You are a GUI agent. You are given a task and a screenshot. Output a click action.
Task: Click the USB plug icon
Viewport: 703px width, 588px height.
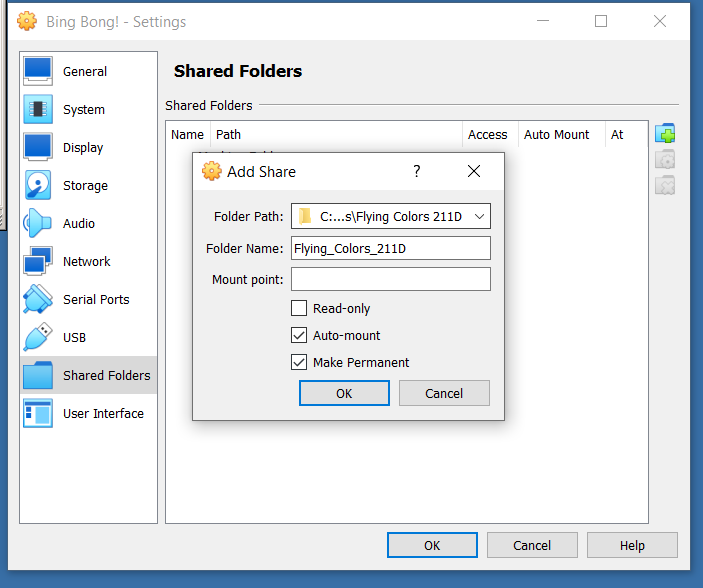tap(38, 337)
